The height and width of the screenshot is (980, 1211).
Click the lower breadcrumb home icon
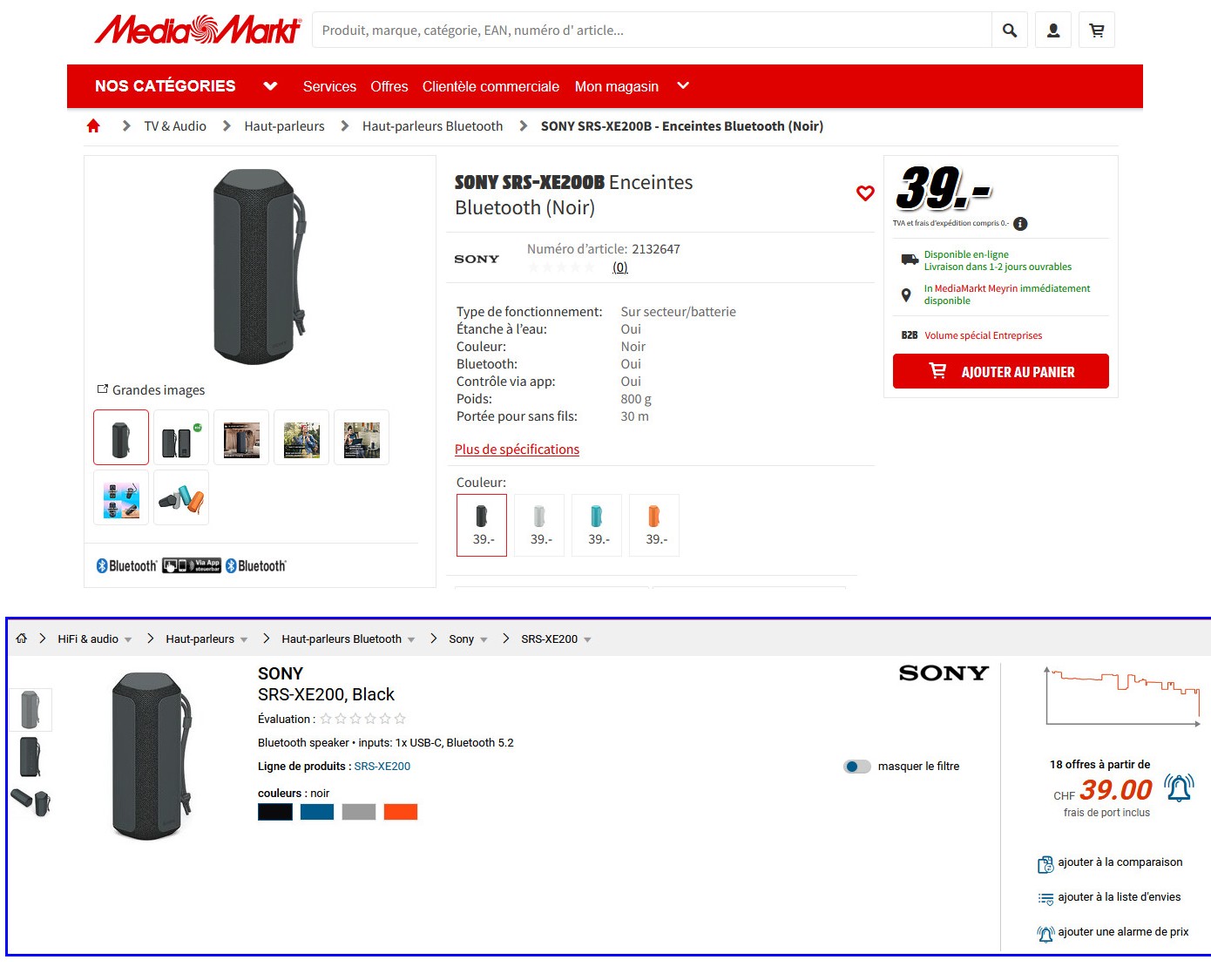pyautogui.click(x=22, y=639)
